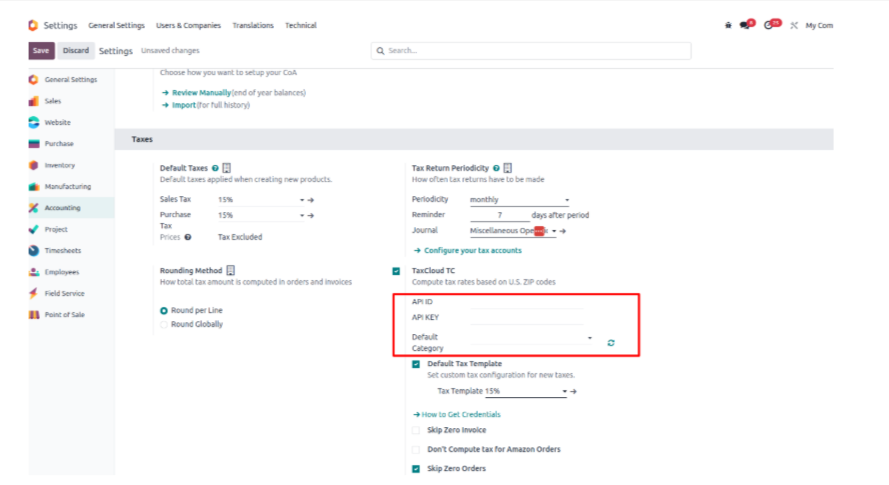Expand the Tax Template dropdown
The height and width of the screenshot is (485, 889).
click(564, 391)
